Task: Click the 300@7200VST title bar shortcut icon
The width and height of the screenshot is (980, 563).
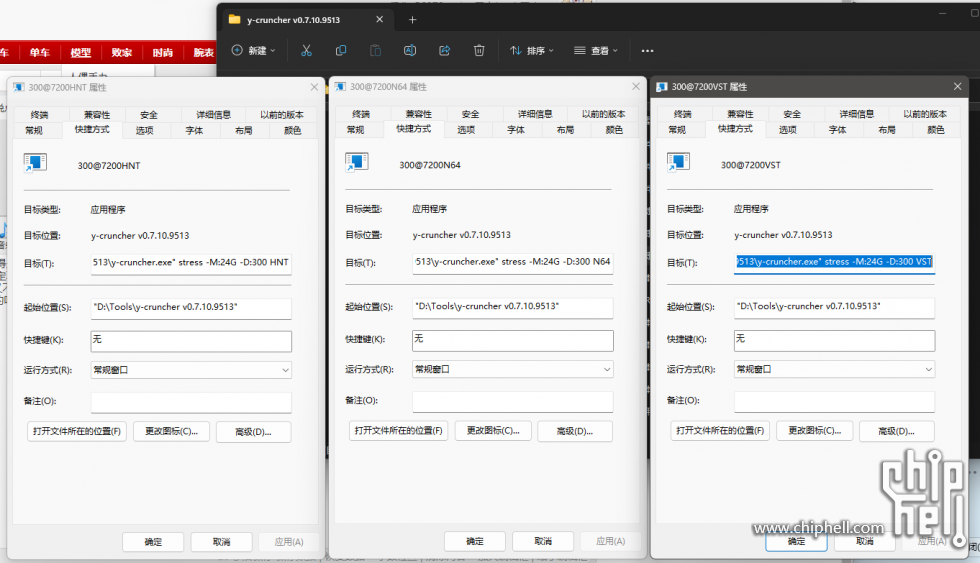Action: (662, 87)
